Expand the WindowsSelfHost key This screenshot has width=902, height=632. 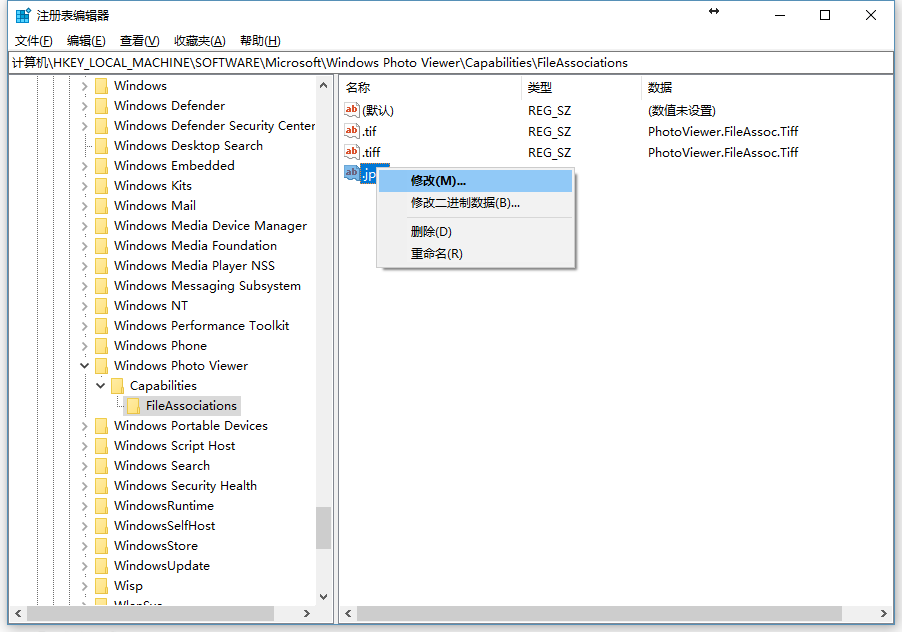pyautogui.click(x=85, y=526)
